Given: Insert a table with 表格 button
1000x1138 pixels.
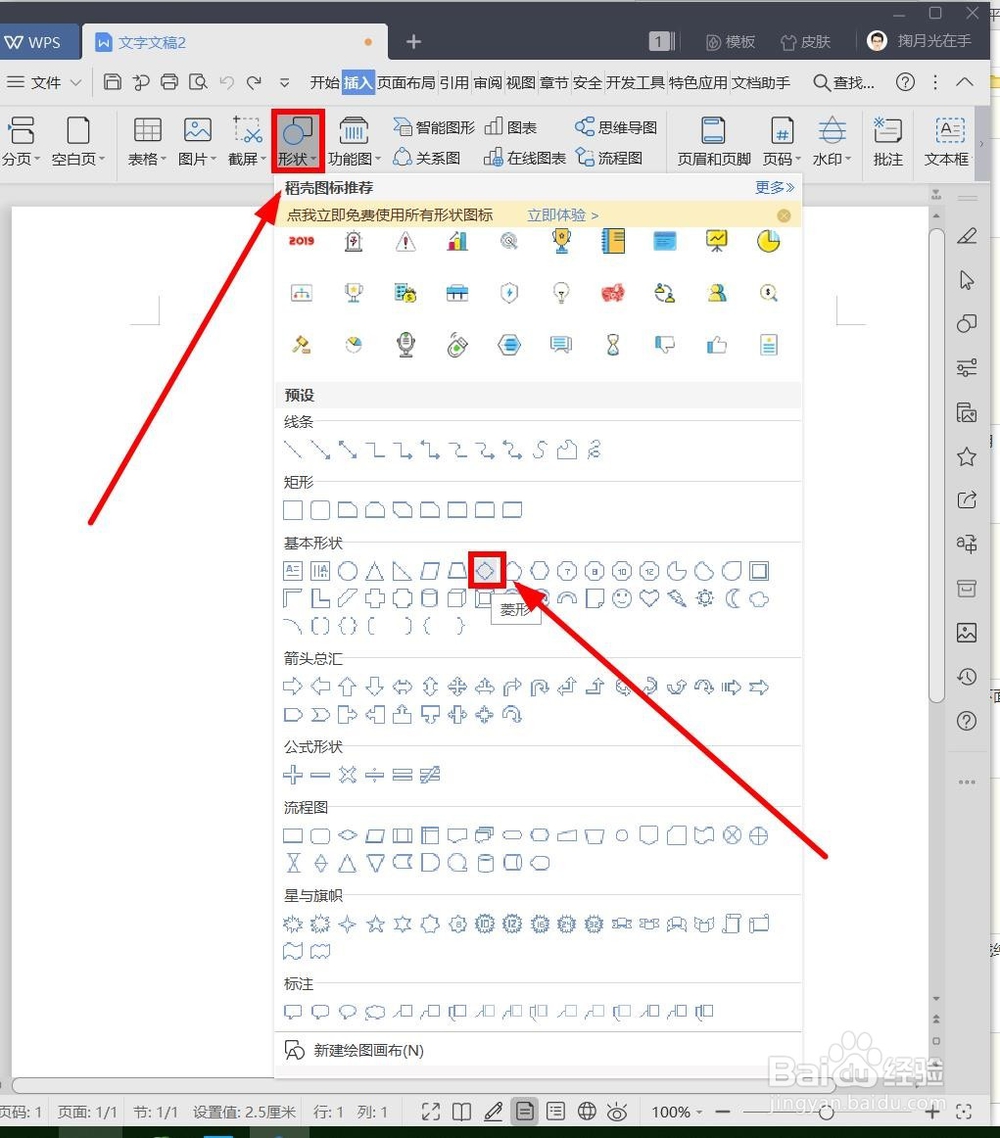Looking at the screenshot, I should (147, 142).
